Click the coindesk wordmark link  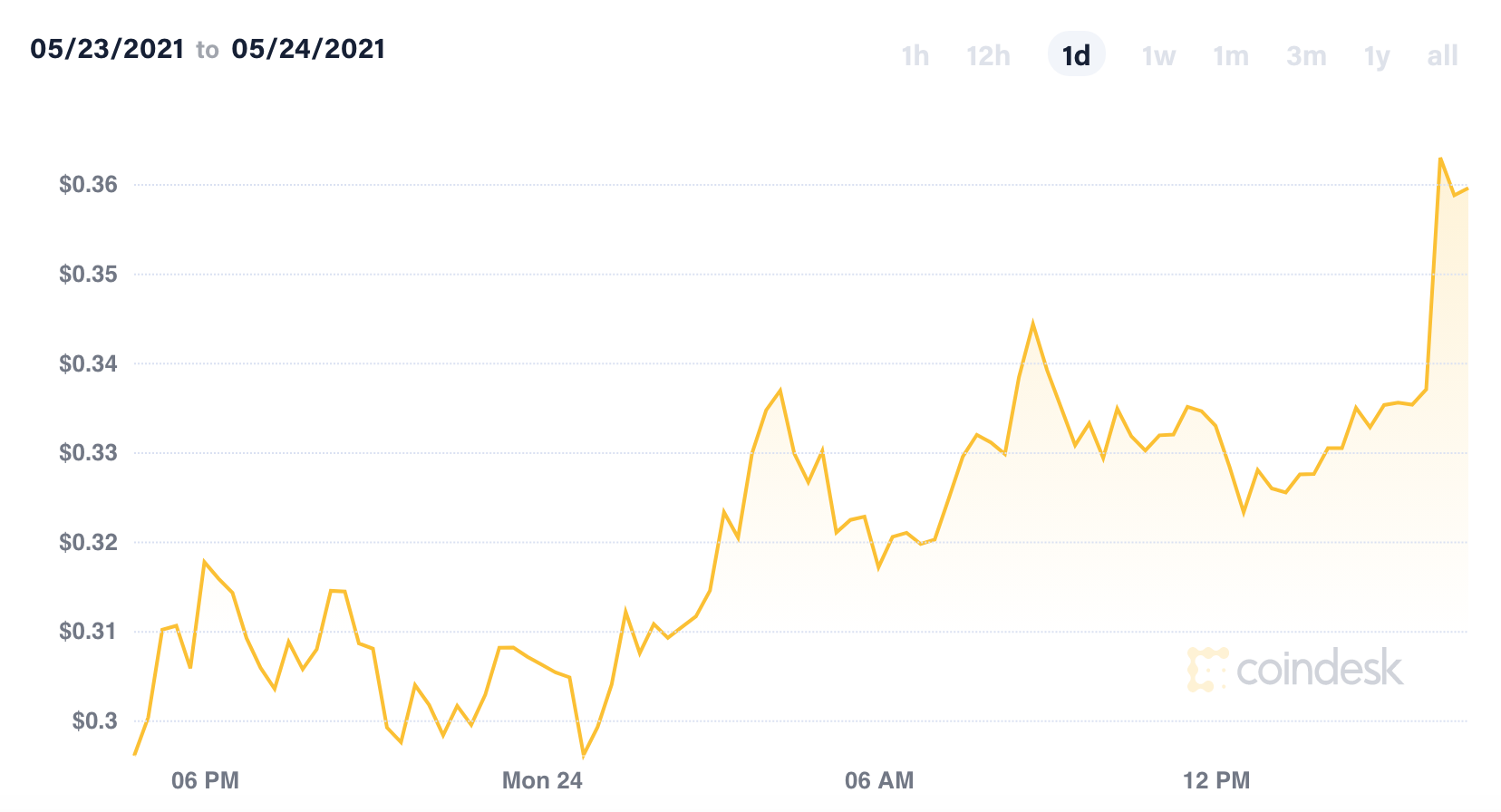click(x=1319, y=671)
